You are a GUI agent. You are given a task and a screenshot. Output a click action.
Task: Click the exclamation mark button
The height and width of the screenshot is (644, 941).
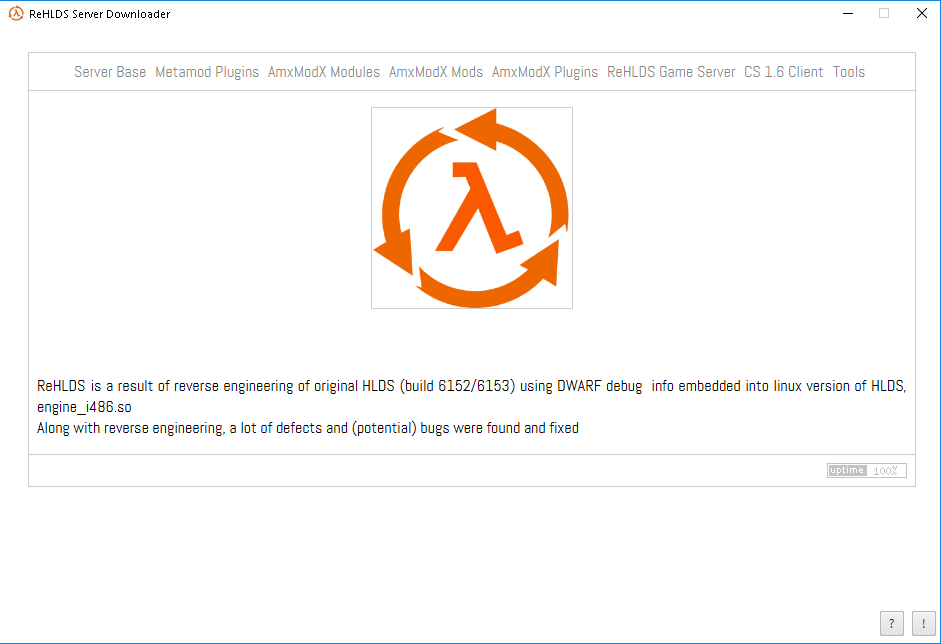click(924, 624)
